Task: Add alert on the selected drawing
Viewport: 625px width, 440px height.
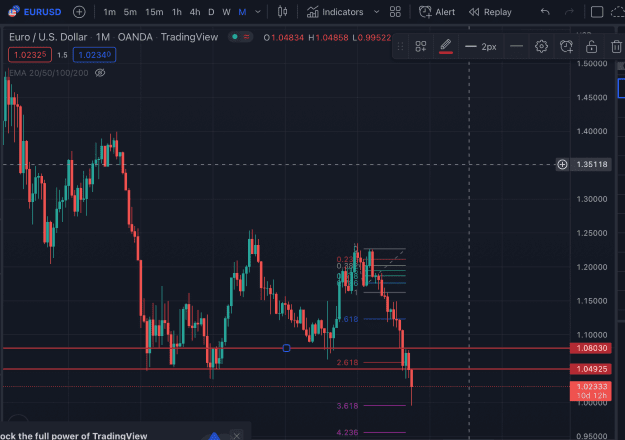Action: [566, 47]
